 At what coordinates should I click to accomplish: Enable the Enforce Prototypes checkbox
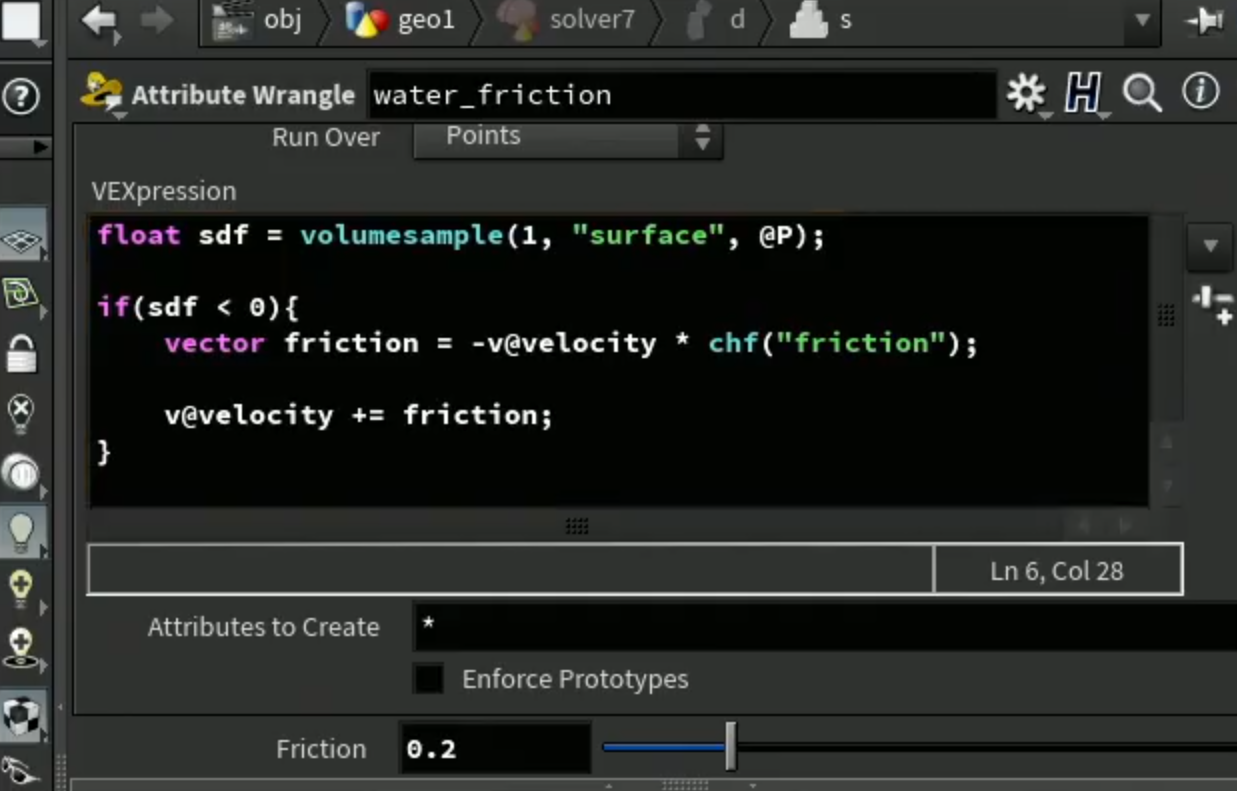point(429,679)
